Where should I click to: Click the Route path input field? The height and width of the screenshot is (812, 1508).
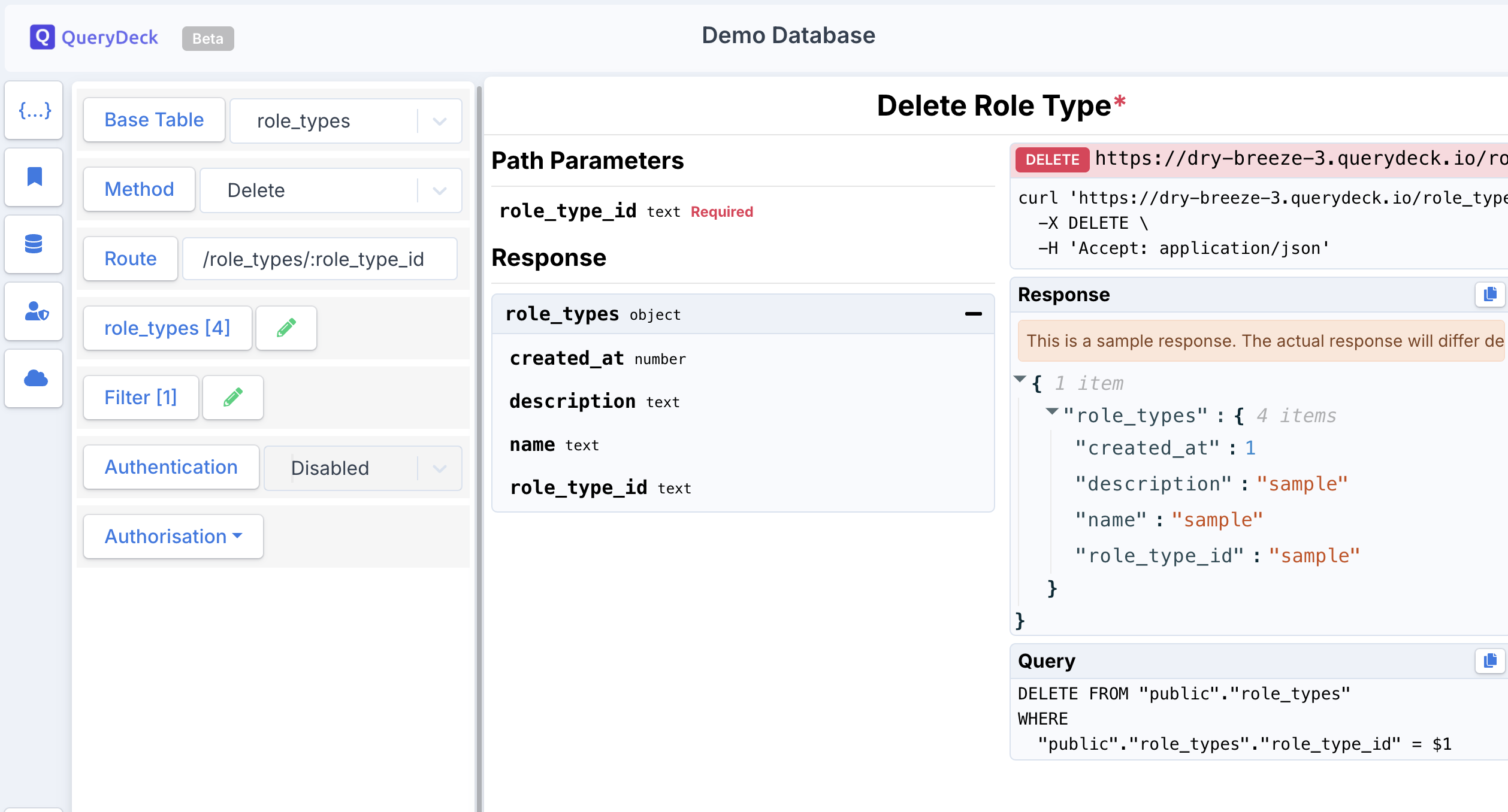319,259
